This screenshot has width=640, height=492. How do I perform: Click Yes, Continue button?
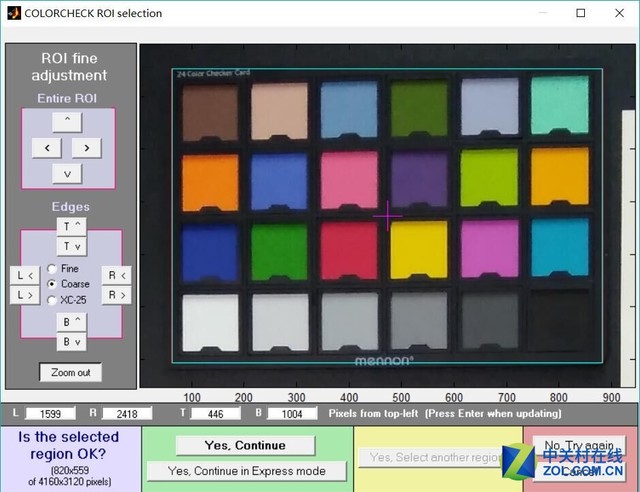pyautogui.click(x=245, y=445)
